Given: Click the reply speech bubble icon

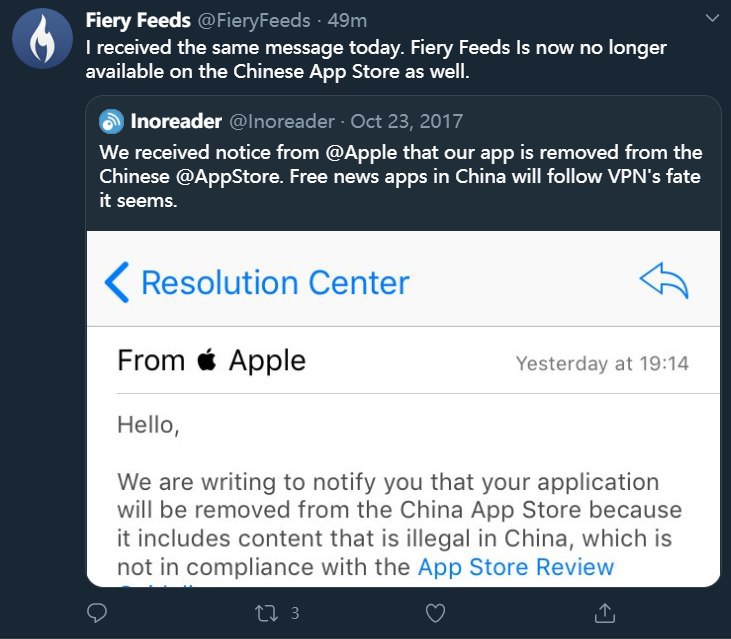Looking at the screenshot, I should (97, 611).
